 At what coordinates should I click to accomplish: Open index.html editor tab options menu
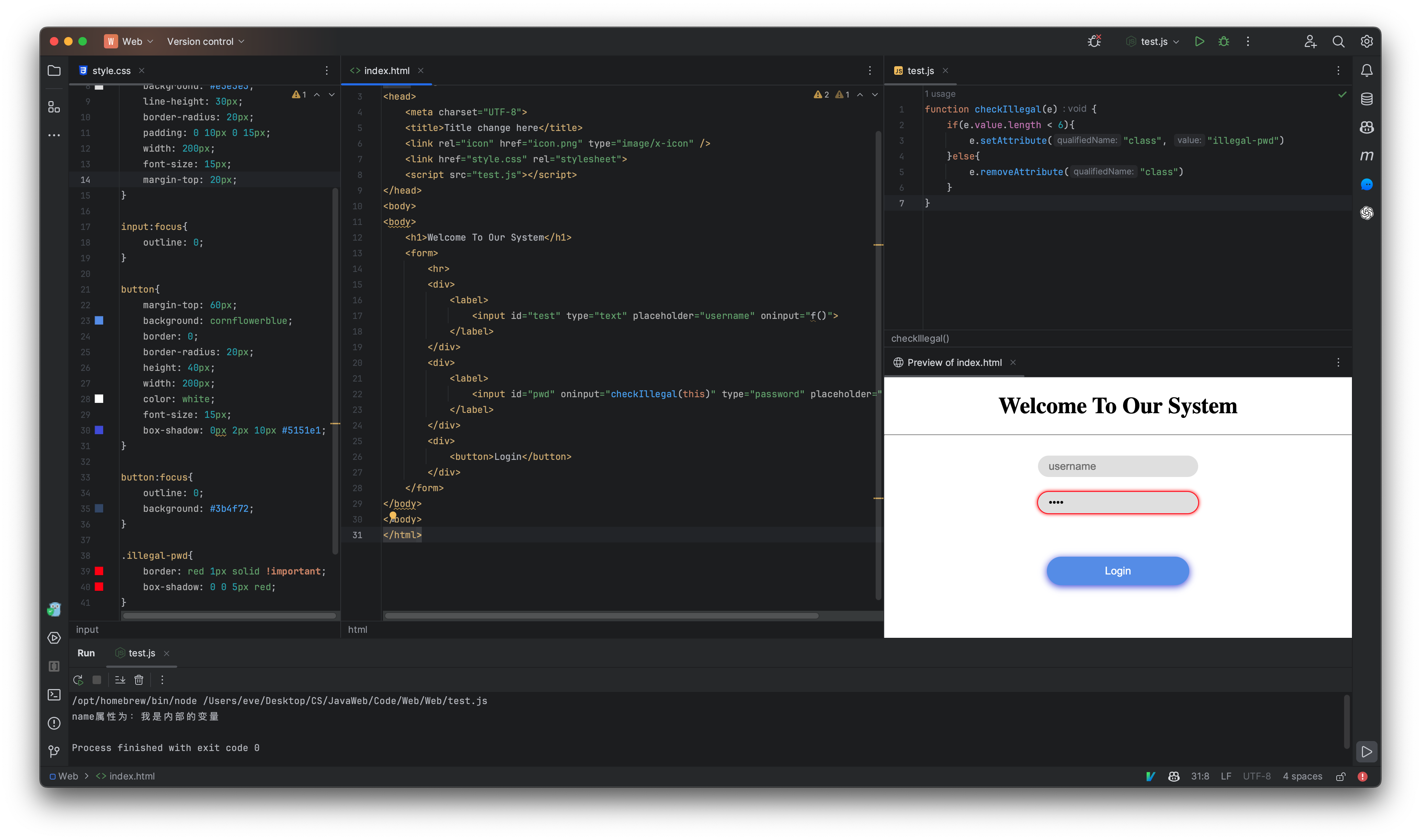[x=870, y=71]
